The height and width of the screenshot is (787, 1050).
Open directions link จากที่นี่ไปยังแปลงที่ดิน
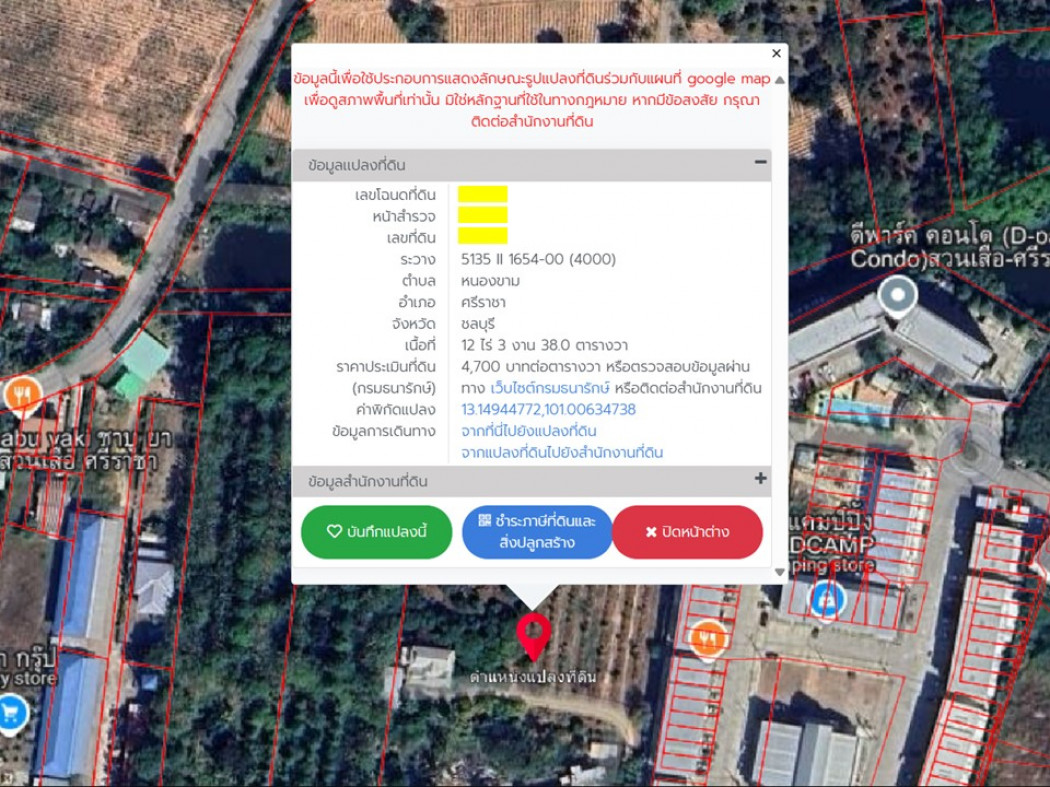(x=528, y=431)
